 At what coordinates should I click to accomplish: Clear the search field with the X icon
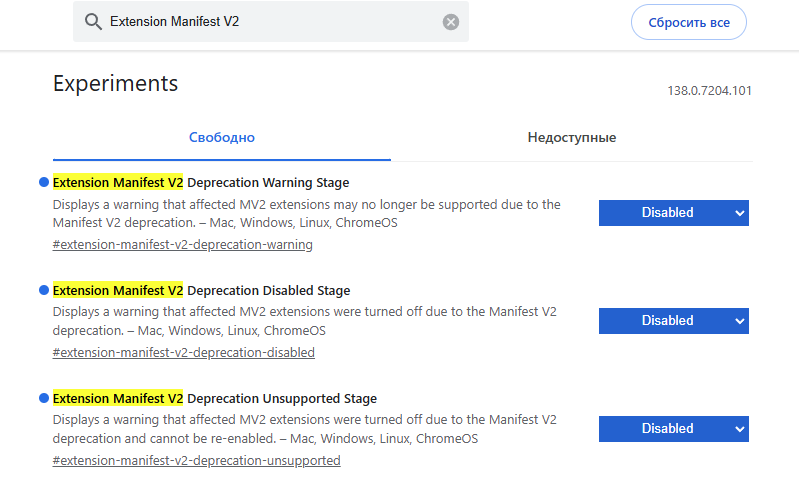coord(450,22)
